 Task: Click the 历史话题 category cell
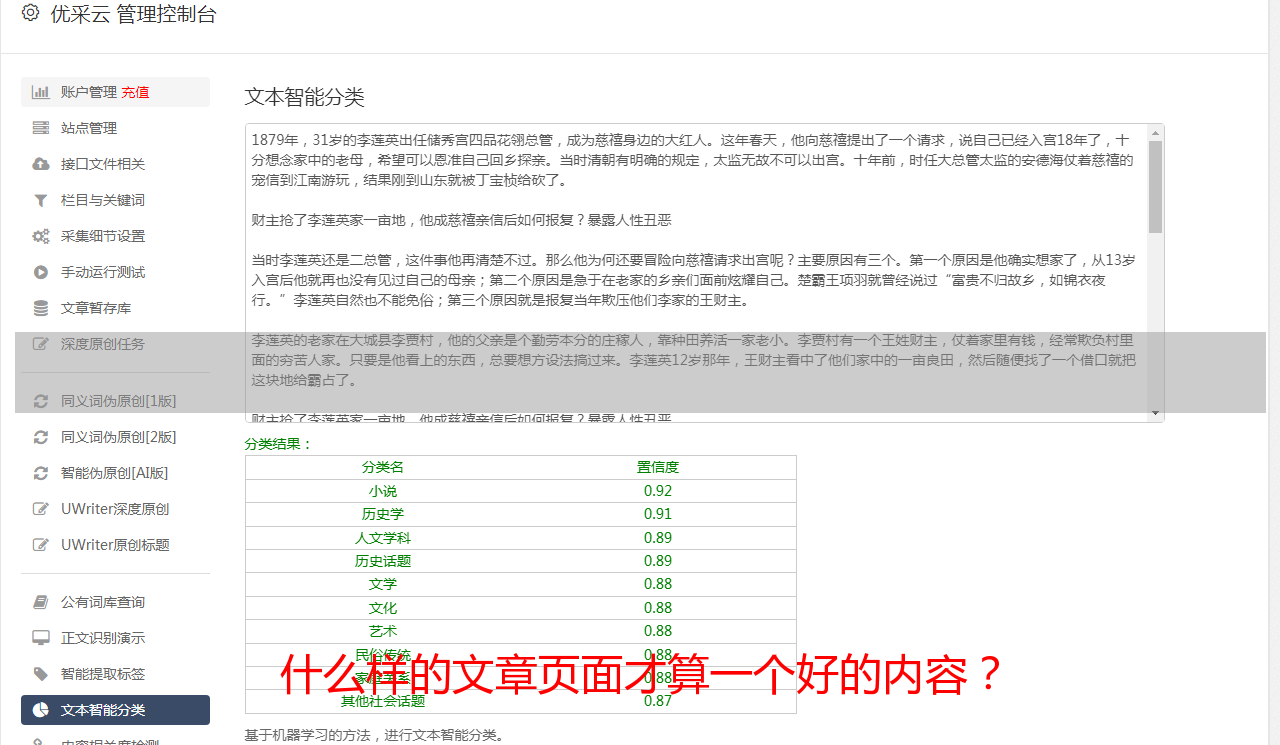383,561
